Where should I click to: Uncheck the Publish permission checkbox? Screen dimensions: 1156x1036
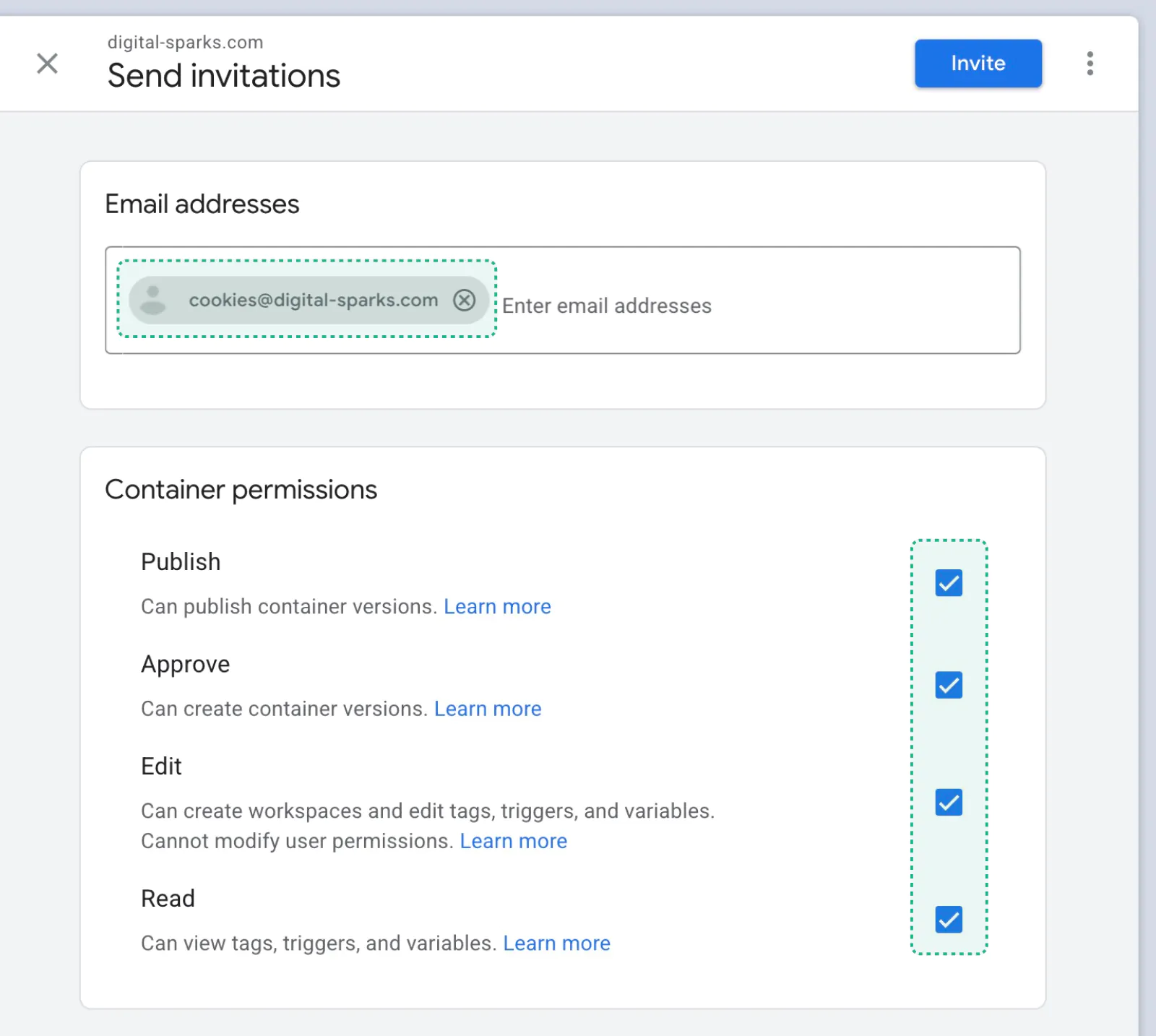click(x=948, y=583)
